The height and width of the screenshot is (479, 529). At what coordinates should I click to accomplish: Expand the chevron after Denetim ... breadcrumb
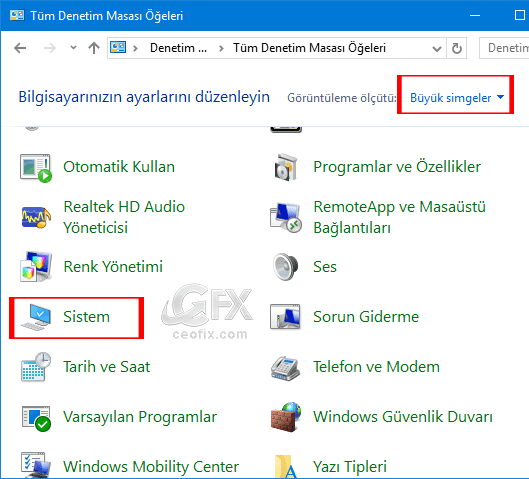[221, 48]
